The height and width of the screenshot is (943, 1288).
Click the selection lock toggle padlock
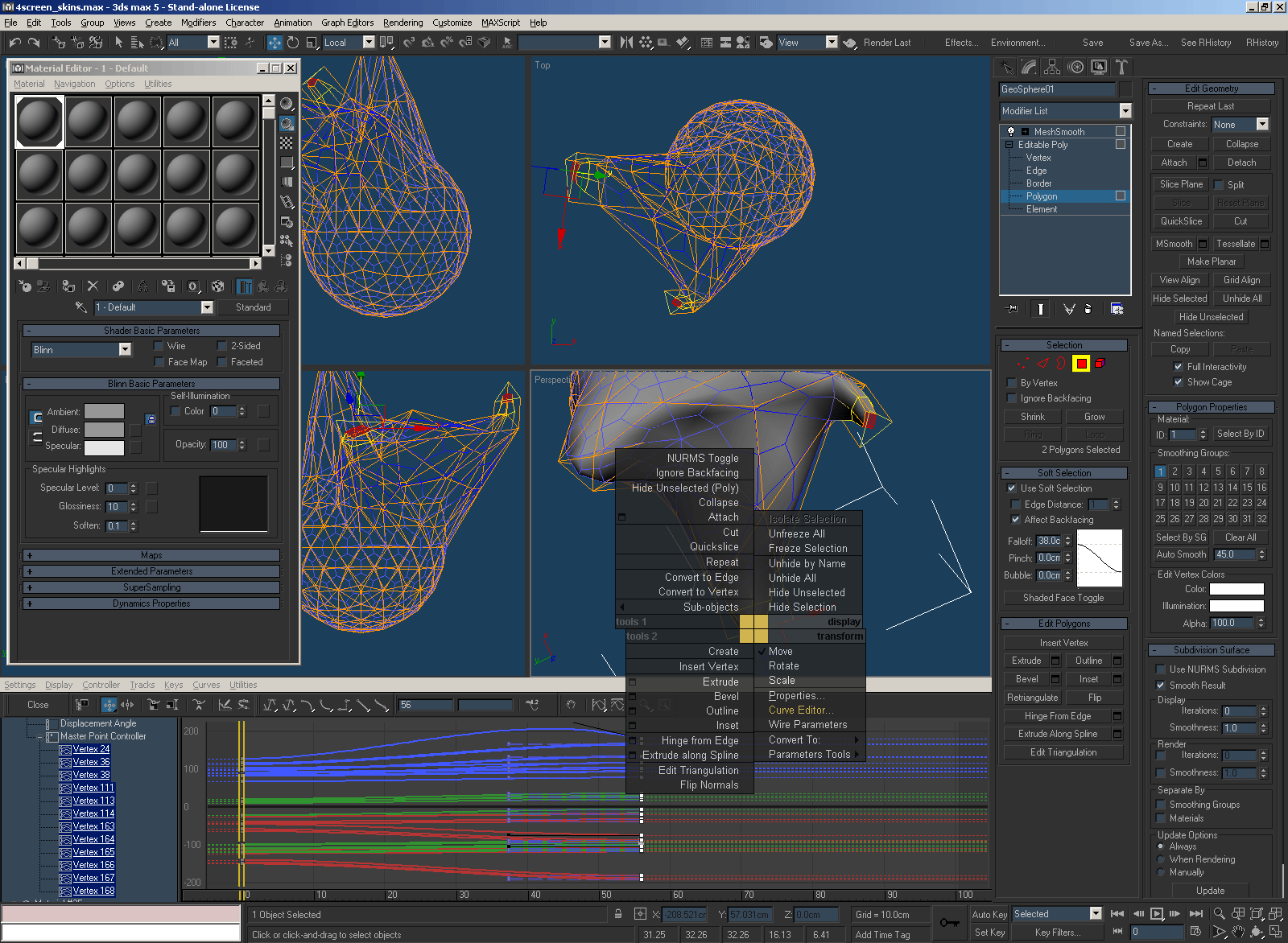click(618, 914)
